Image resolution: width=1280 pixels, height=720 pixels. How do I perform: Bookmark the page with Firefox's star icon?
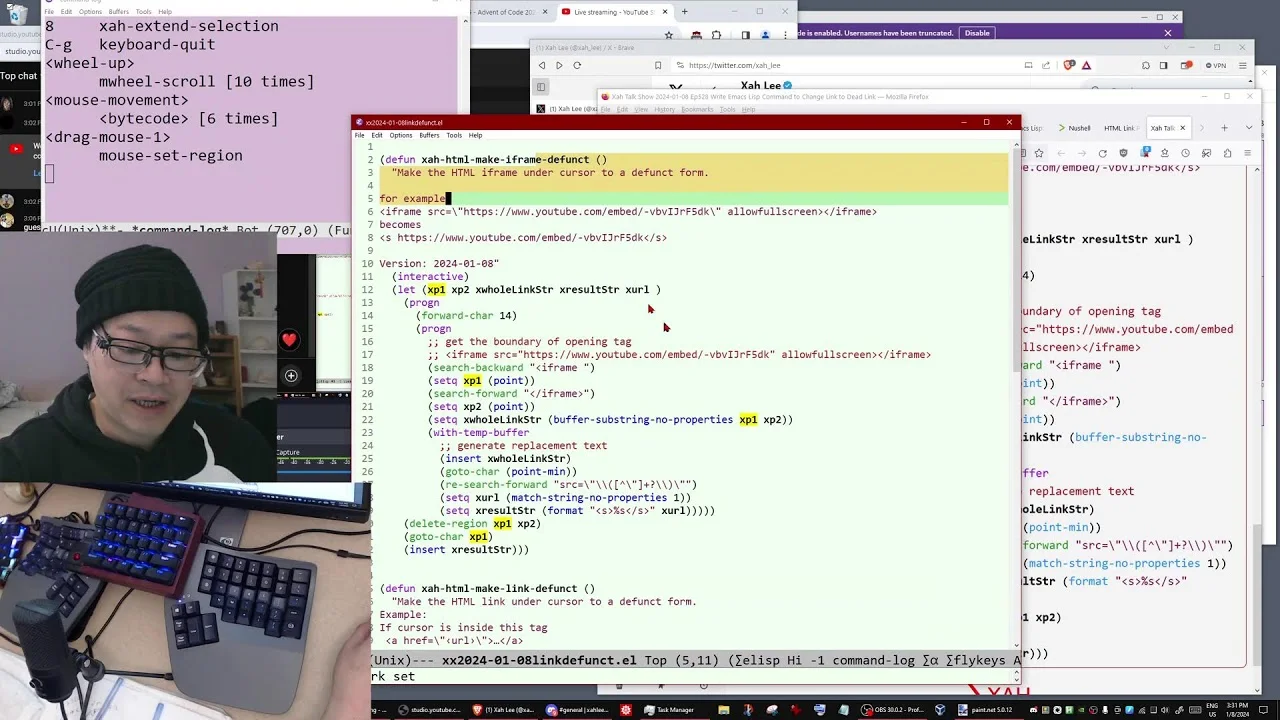point(1039,153)
